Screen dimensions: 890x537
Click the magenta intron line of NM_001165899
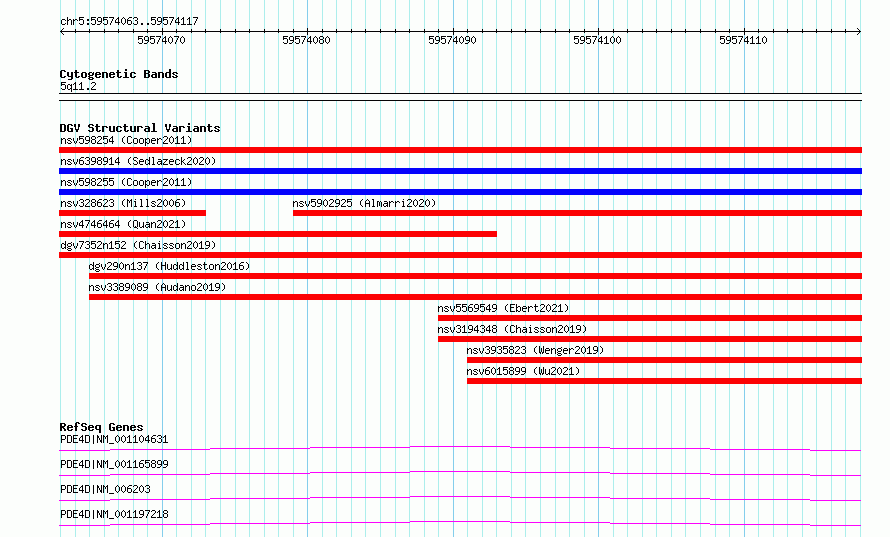click(x=460, y=473)
